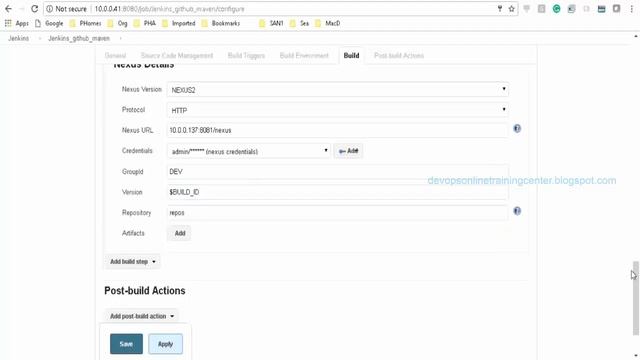Click the Save button
640x360 pixels.
coord(126,344)
